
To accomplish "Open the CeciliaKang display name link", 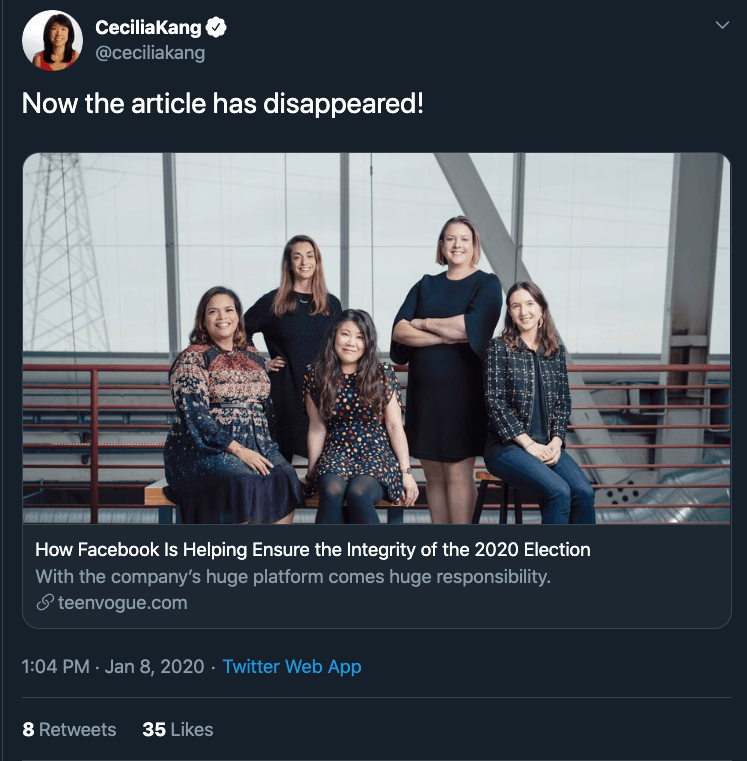I will pyautogui.click(x=147, y=28).
